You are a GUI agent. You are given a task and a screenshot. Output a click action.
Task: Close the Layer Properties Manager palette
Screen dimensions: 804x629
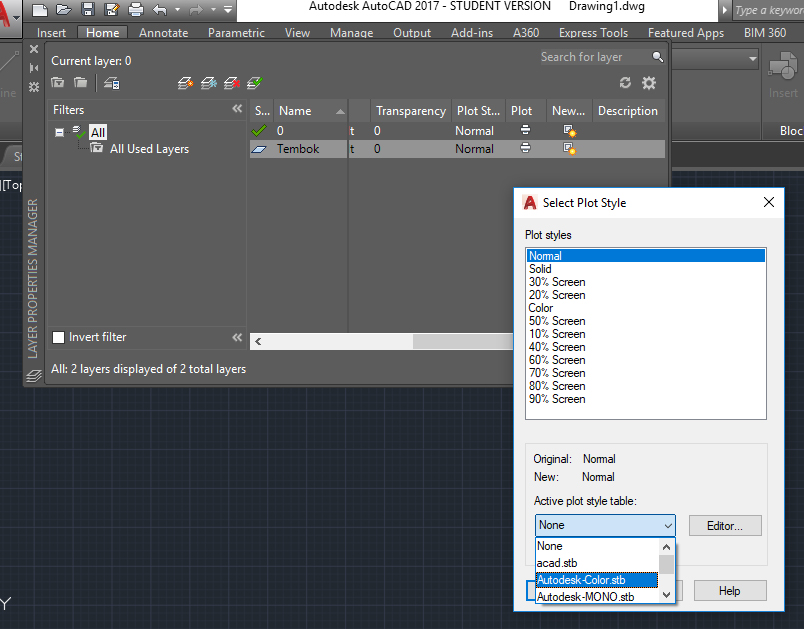coord(34,49)
